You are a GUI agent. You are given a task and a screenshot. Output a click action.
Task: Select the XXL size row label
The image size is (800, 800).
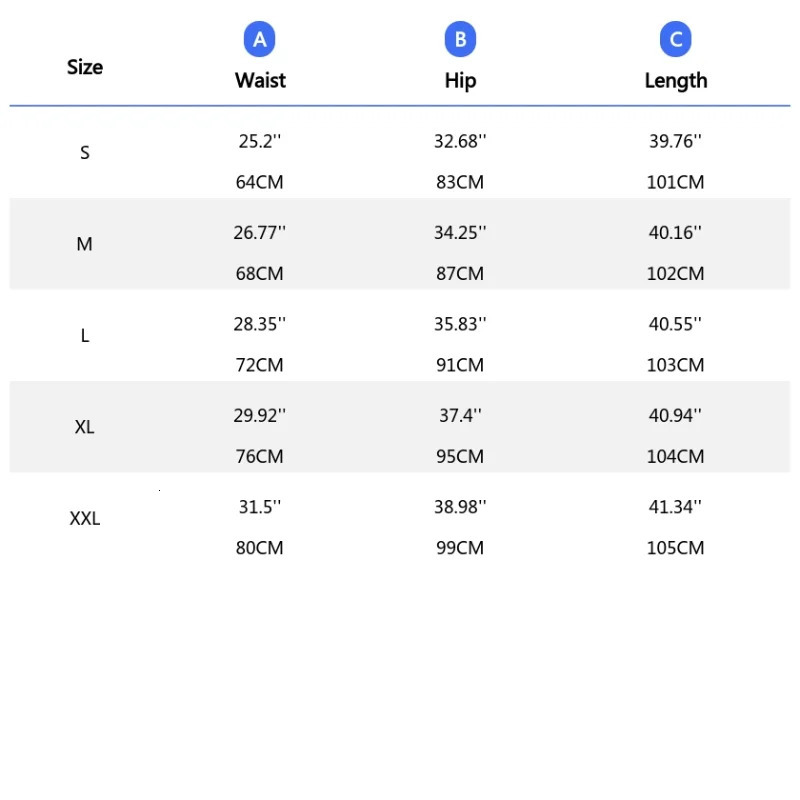click(85, 519)
